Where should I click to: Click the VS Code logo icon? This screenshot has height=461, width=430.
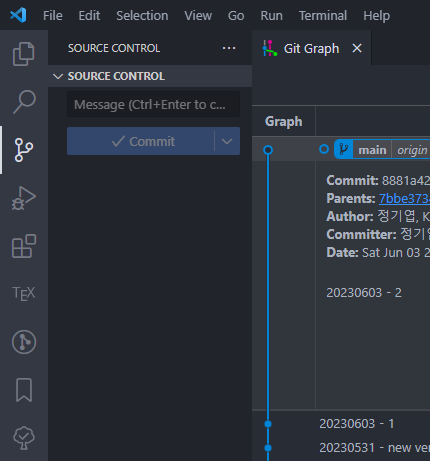pyautogui.click(x=18, y=15)
